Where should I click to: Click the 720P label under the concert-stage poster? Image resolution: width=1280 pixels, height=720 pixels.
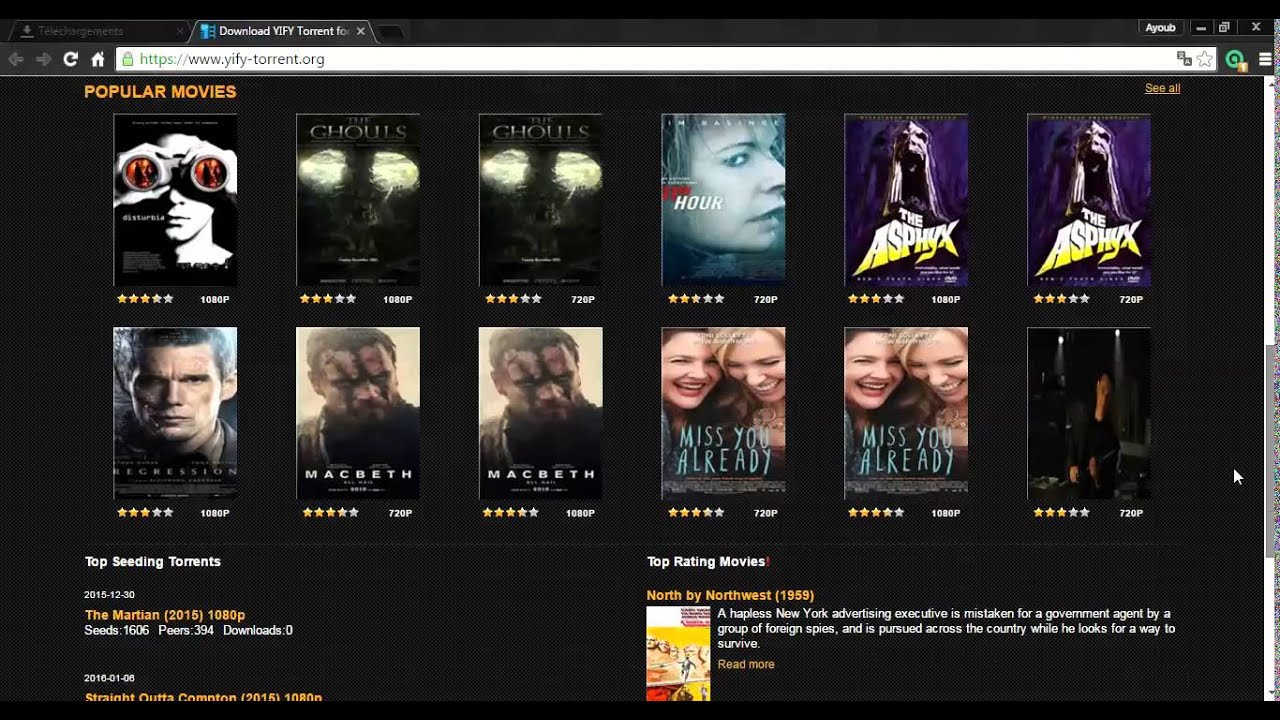(x=1131, y=513)
